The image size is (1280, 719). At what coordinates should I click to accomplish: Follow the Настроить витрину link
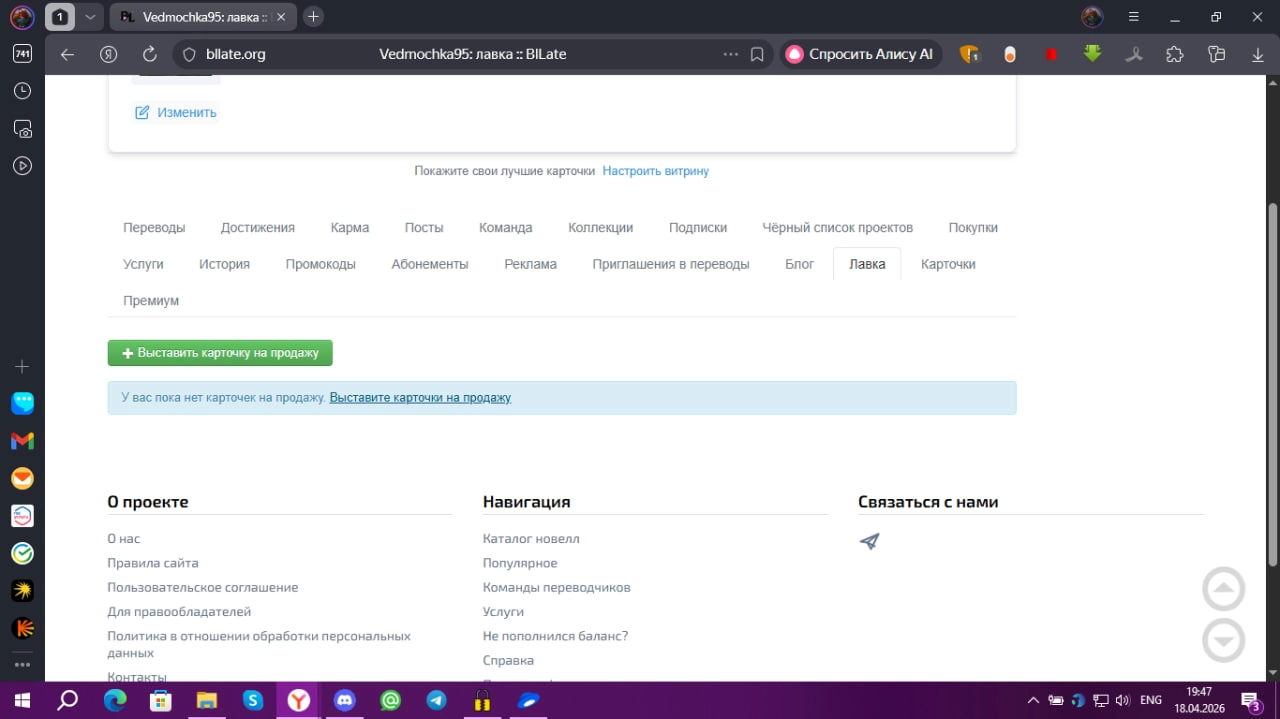click(x=655, y=171)
